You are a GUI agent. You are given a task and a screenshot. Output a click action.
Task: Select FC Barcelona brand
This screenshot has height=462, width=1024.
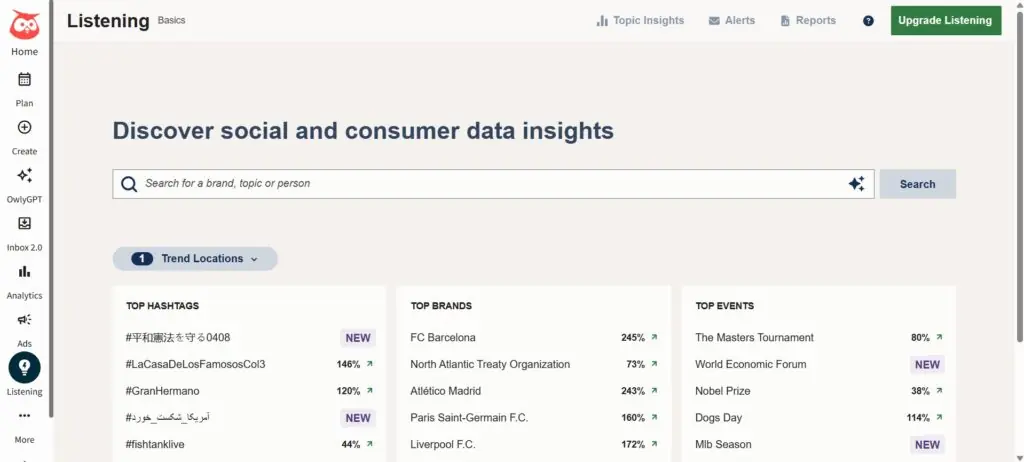coord(443,338)
